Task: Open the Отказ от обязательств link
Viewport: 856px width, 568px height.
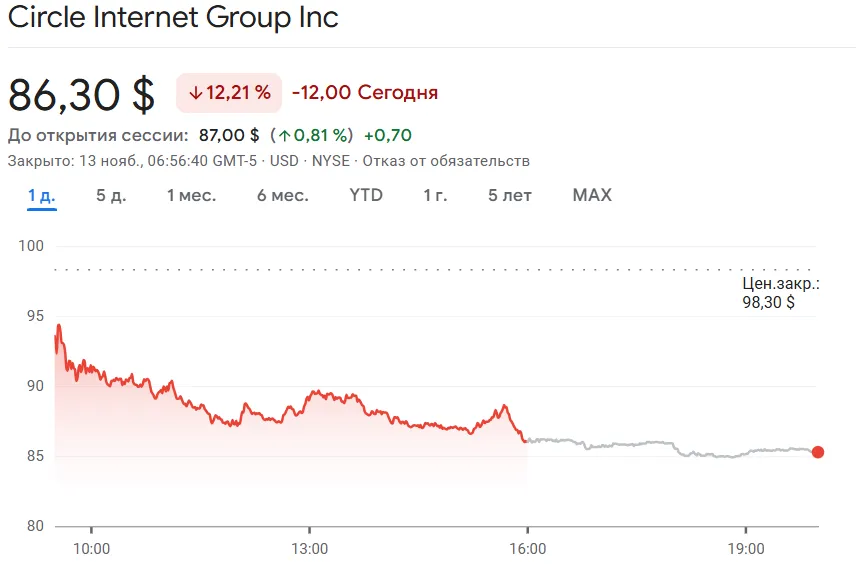Action: click(446, 161)
